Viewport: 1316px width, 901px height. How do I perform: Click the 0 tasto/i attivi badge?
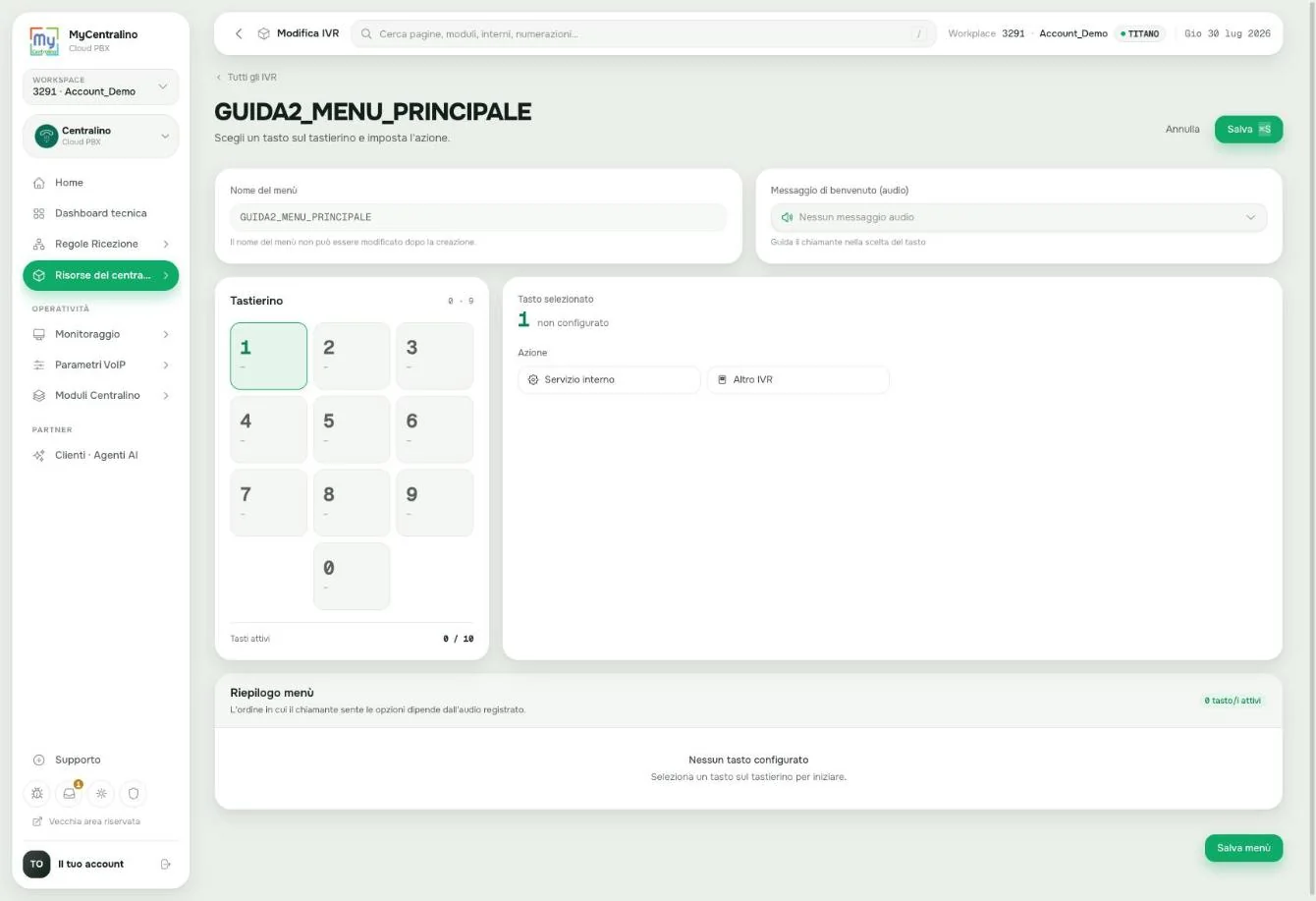pos(1233,701)
